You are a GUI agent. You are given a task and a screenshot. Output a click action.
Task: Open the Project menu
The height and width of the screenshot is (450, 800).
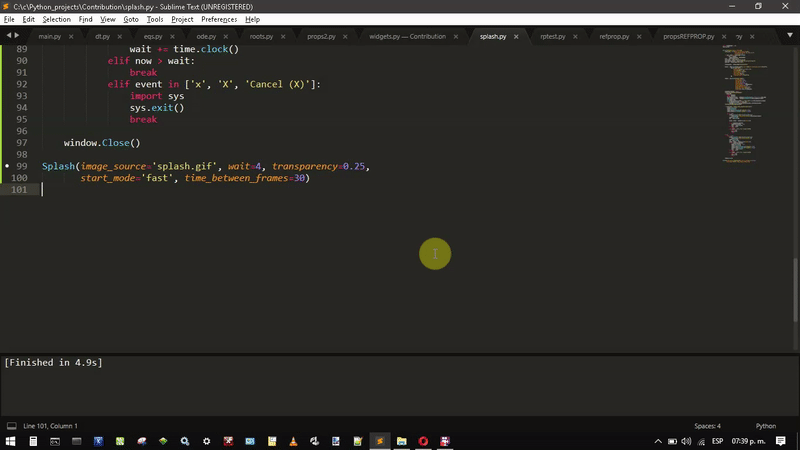click(182, 19)
